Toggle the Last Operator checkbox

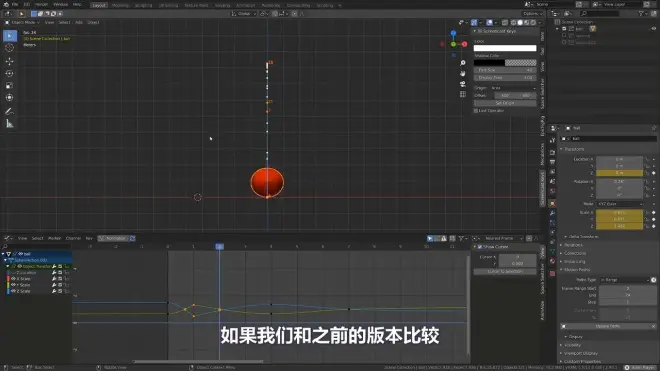[476, 111]
